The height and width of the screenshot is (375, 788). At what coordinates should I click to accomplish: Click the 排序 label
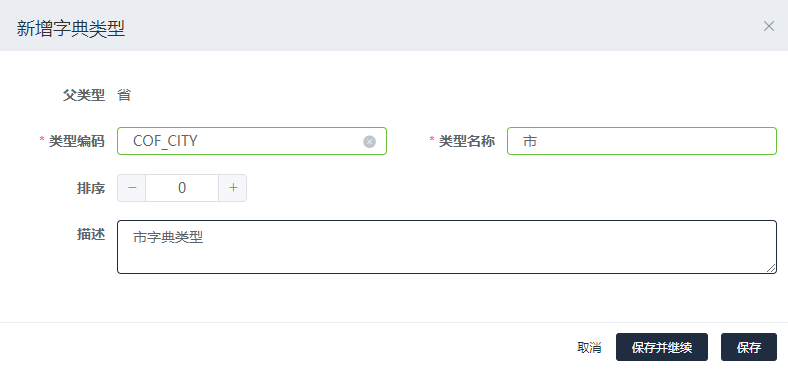[x=90, y=188]
